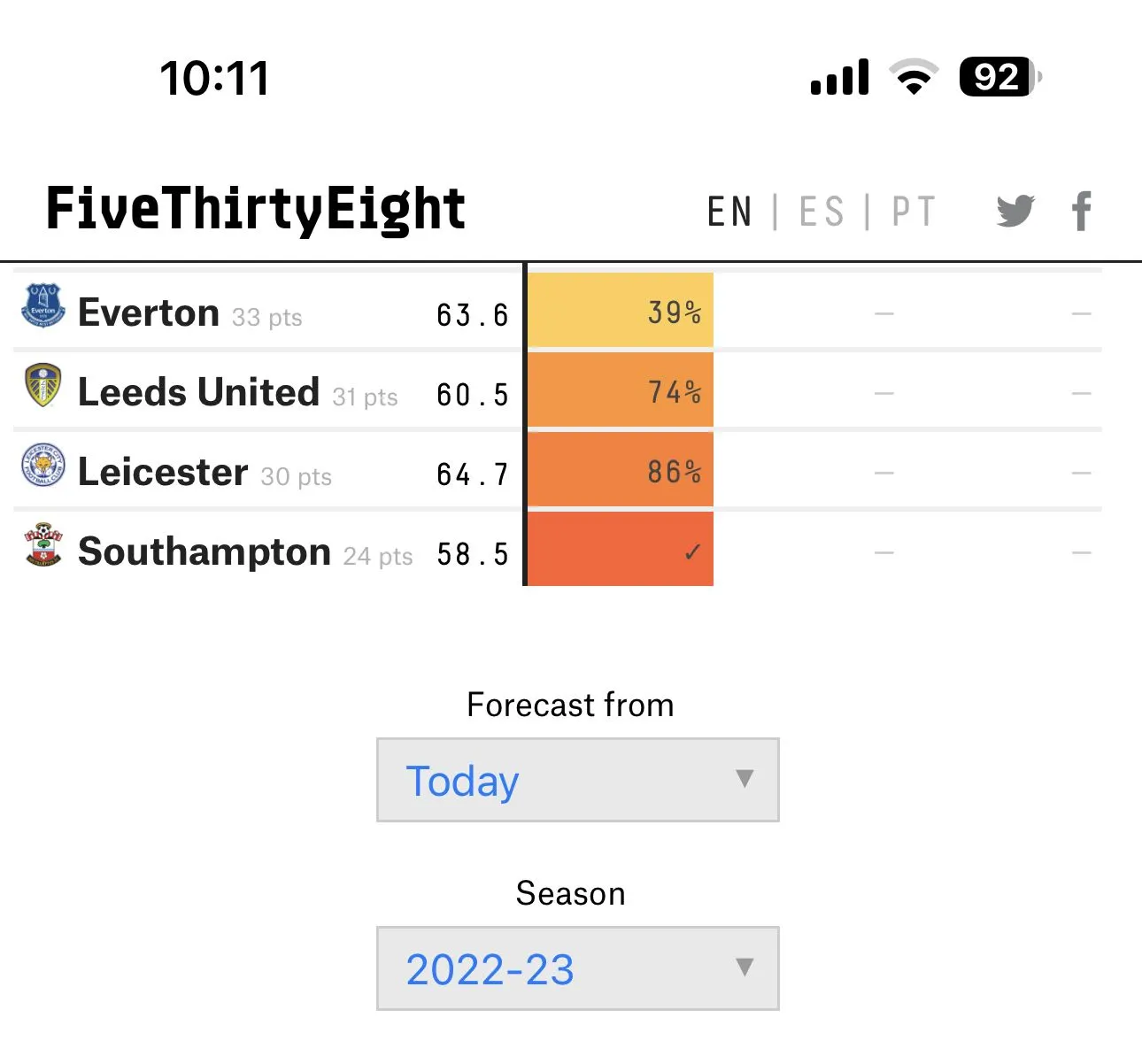Open the Season 2022-23 dropdown
The width and height of the screenshot is (1142, 1064).
pyautogui.click(x=577, y=968)
